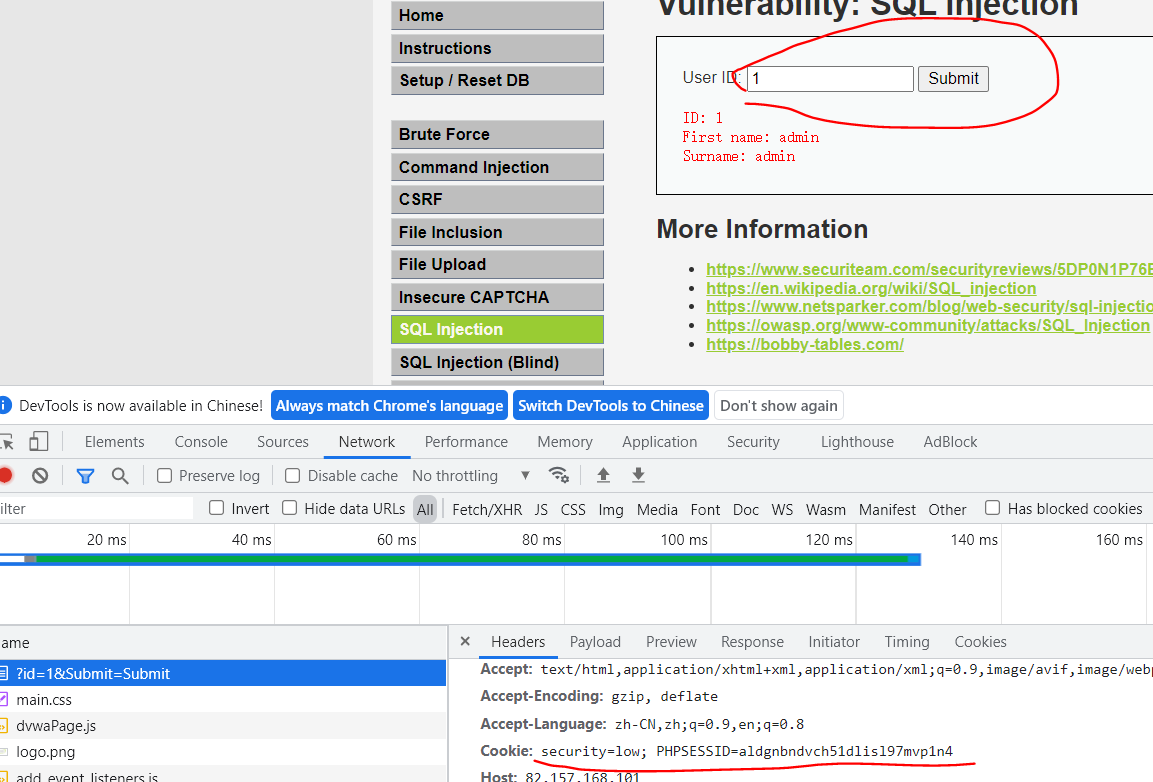1153x782 pixels.
Task: Toggle the filter funnel icon
Action: coord(85,476)
